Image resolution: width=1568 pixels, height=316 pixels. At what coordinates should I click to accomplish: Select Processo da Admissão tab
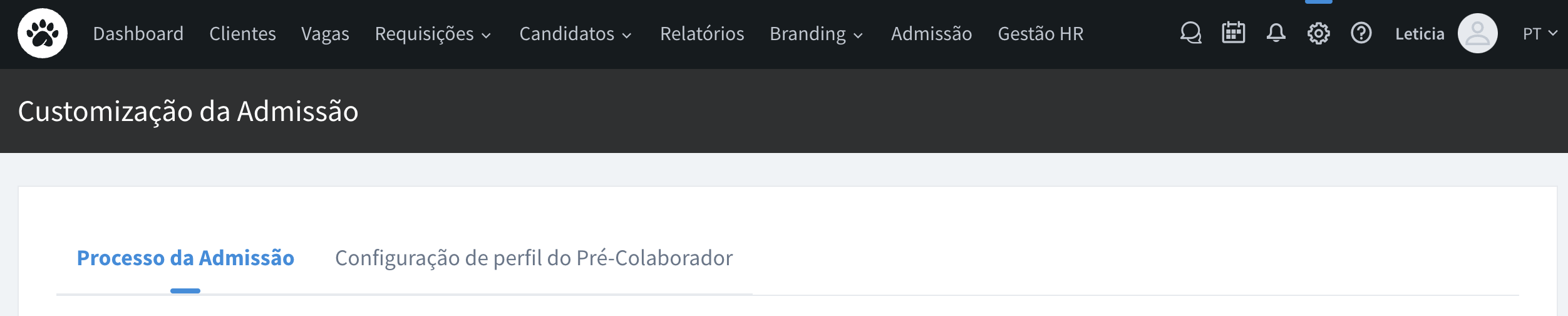click(185, 258)
